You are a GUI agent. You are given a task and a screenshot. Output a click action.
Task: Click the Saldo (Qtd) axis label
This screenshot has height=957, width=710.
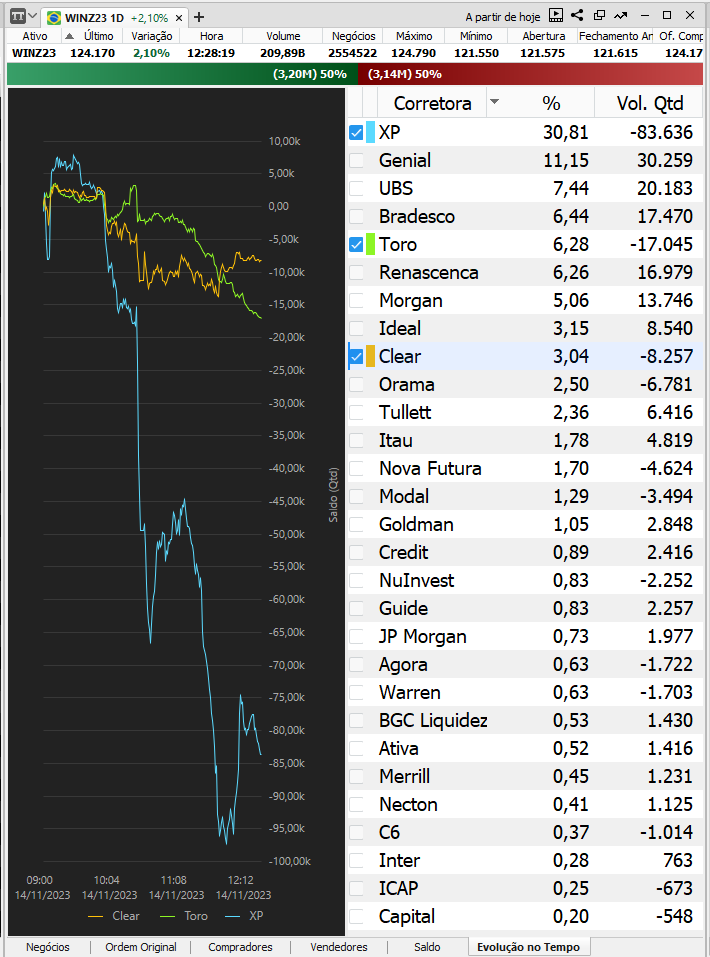333,495
